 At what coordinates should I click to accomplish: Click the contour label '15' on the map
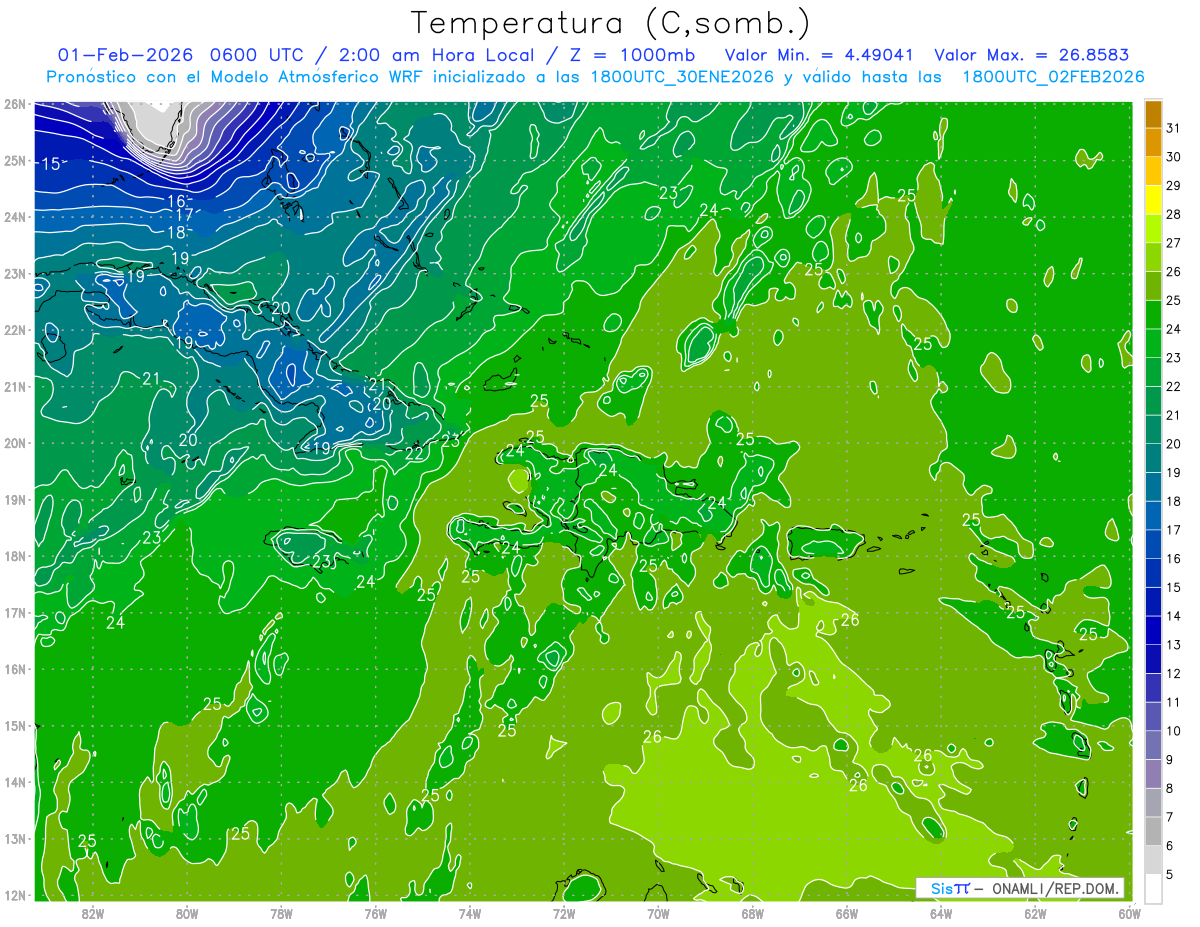[50, 164]
